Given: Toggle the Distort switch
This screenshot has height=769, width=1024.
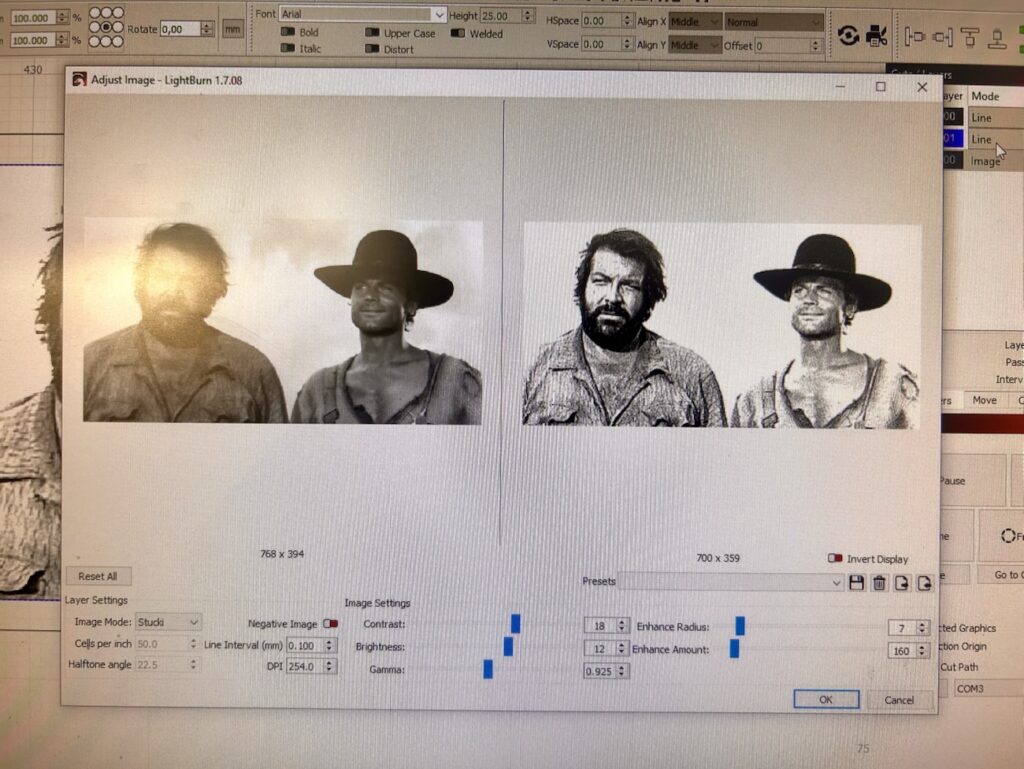Looking at the screenshot, I should [372, 49].
